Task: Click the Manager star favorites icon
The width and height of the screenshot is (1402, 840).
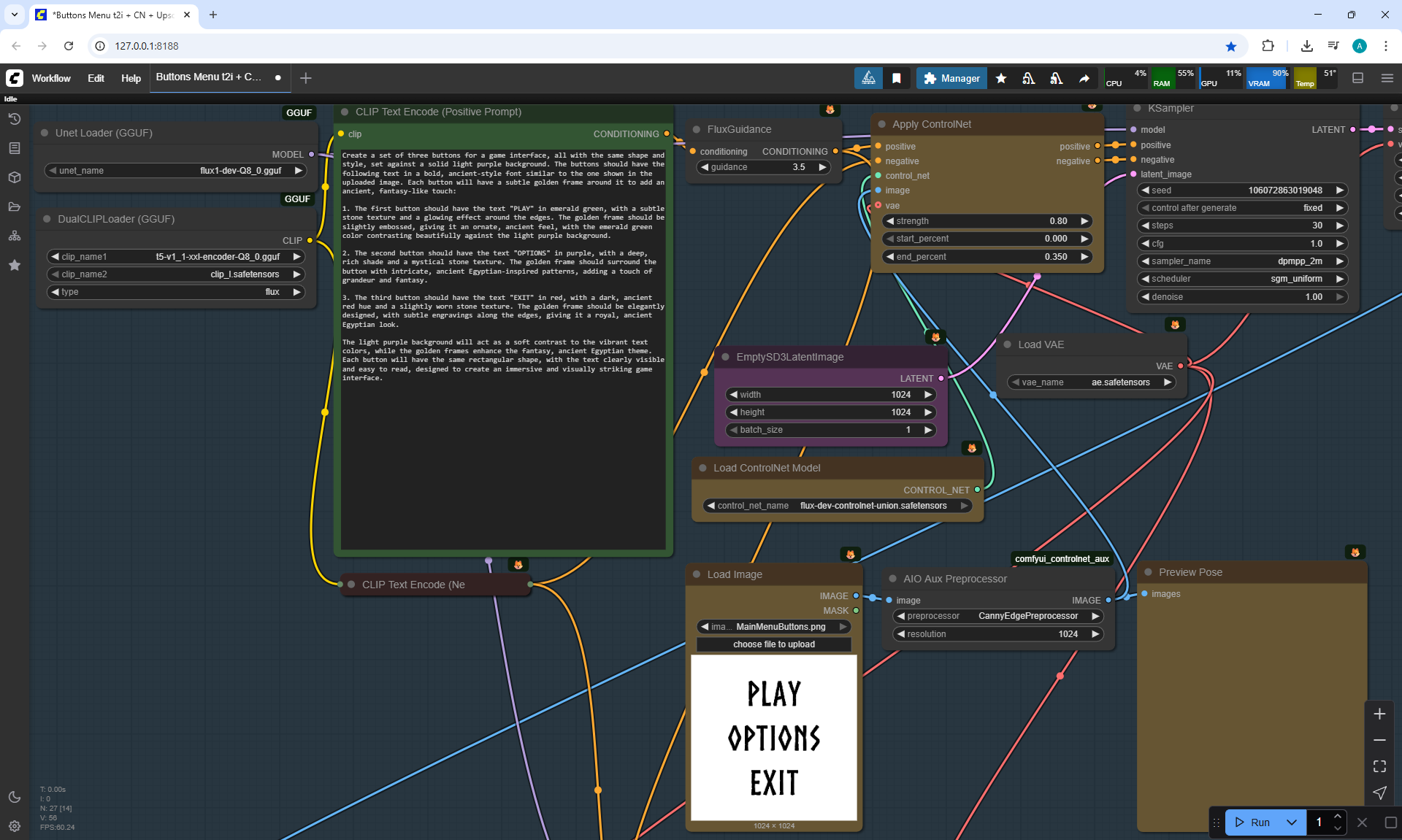Action: coord(1001,78)
